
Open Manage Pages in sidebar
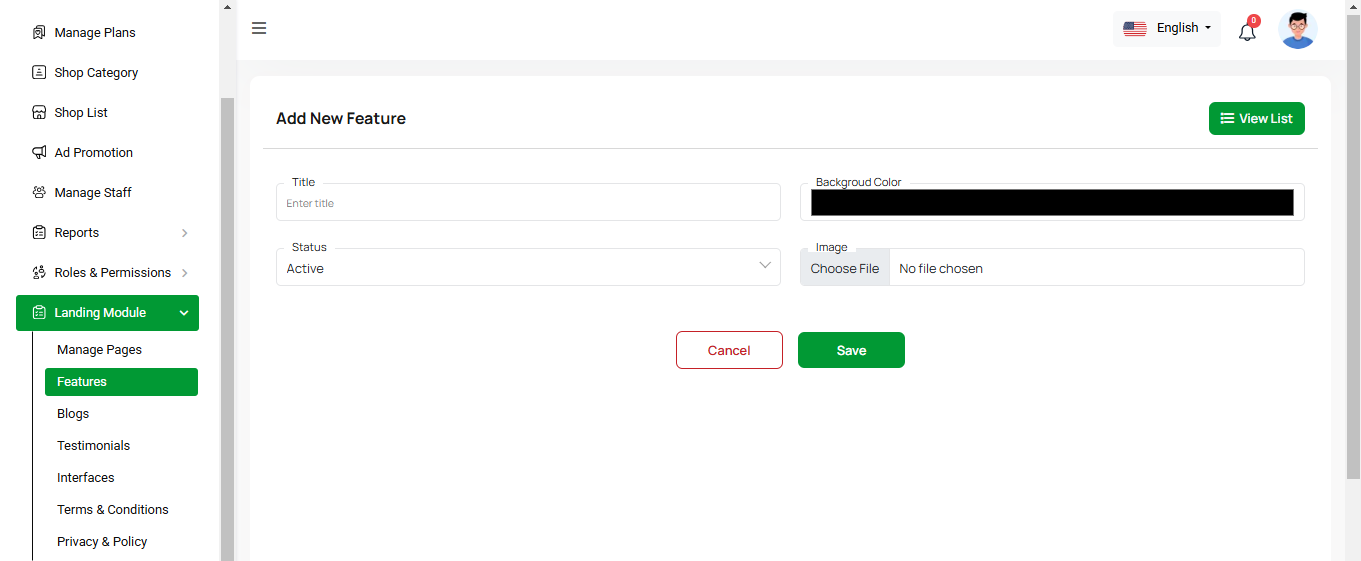[x=100, y=350]
